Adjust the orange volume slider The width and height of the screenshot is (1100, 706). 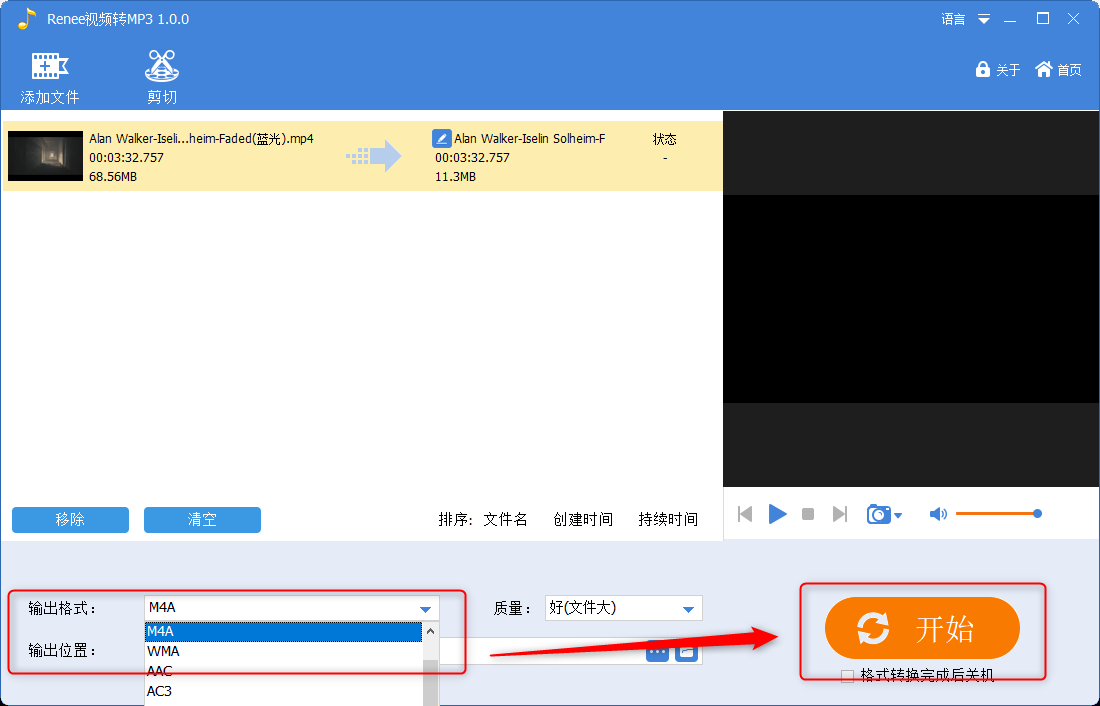point(998,514)
